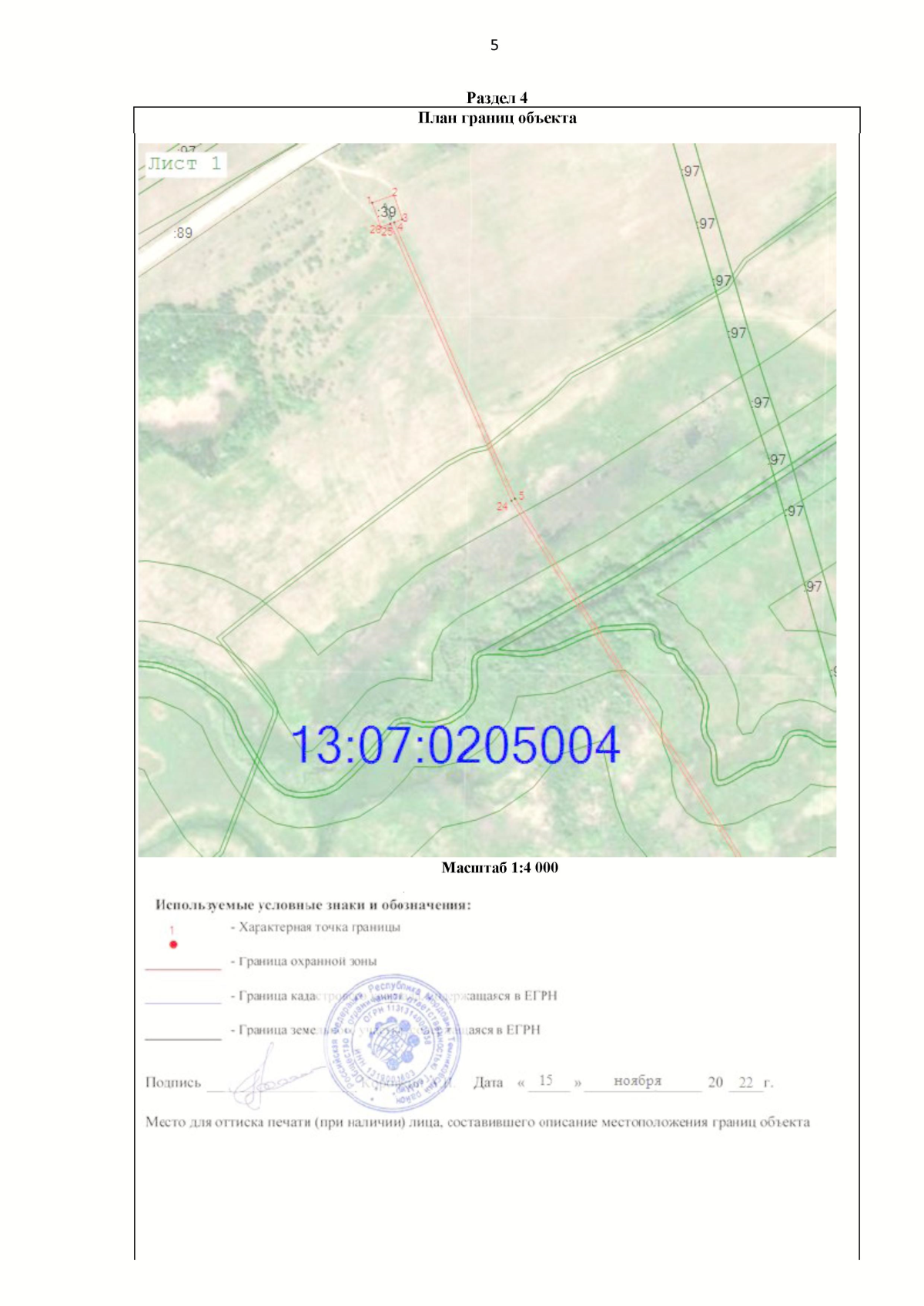Click parcel label ':89' on the map
924x1306 pixels.
[x=183, y=233]
